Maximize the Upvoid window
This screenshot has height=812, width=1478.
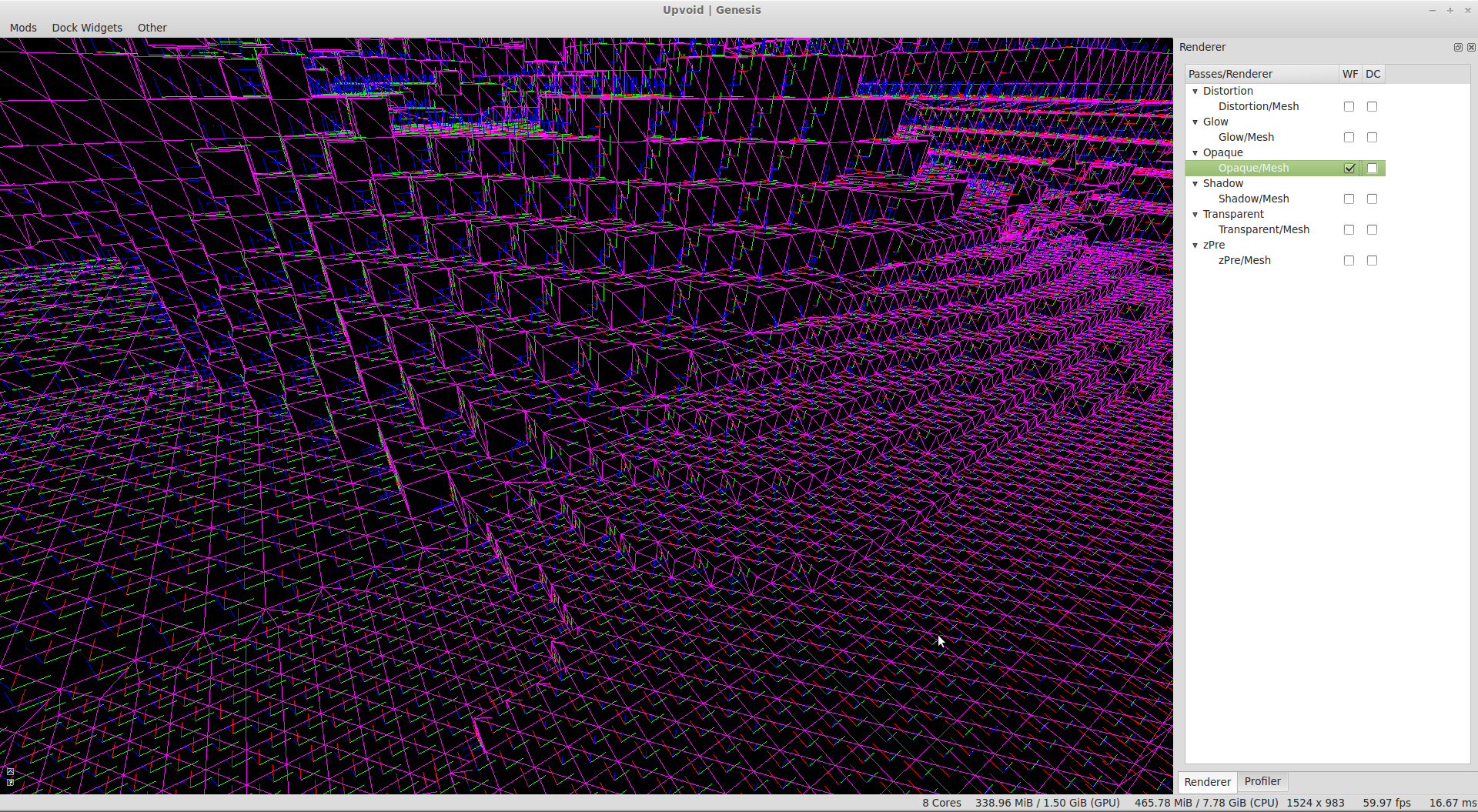[1450, 10]
